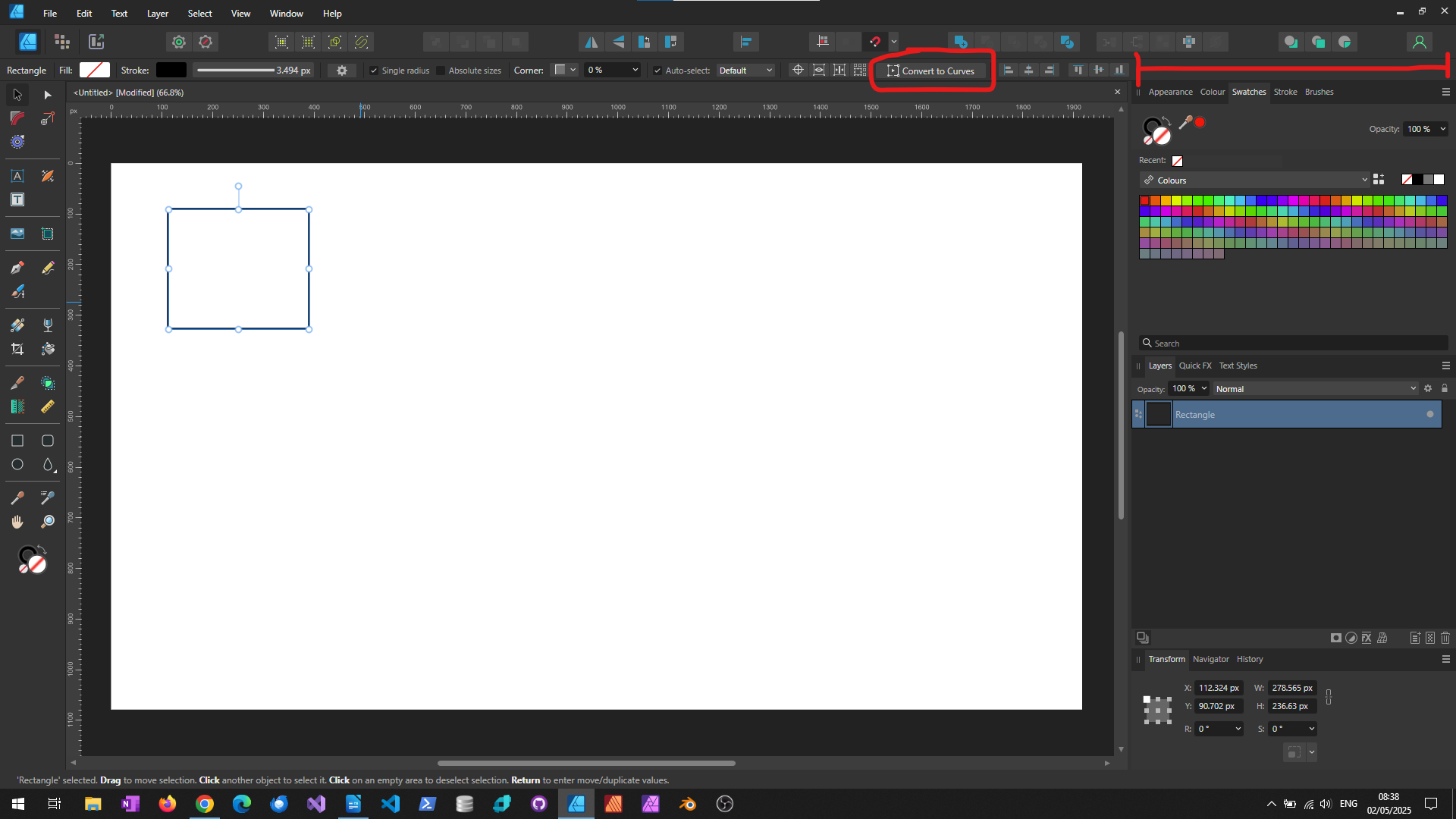Select the Transparency tool wine glass

(48, 325)
